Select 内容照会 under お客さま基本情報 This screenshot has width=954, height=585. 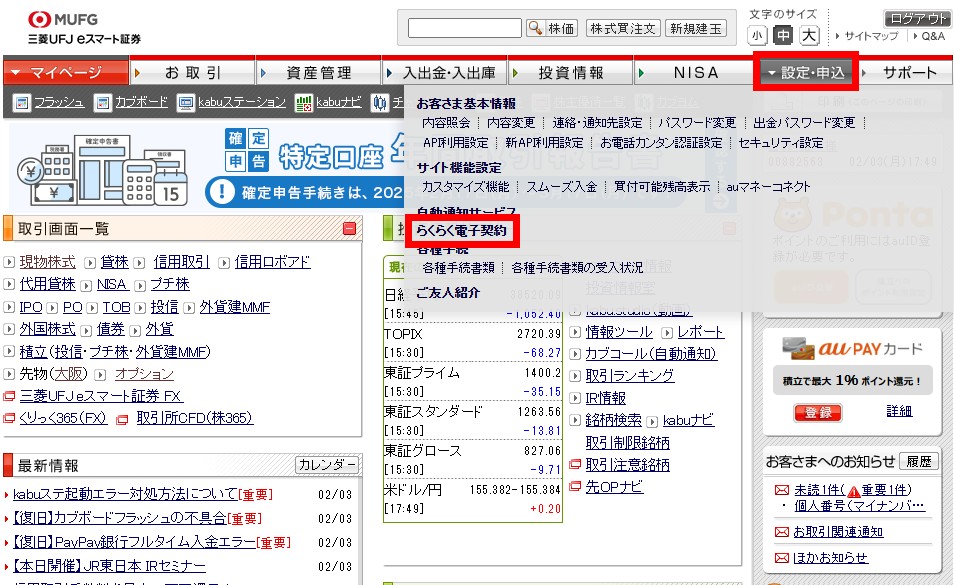click(x=446, y=123)
